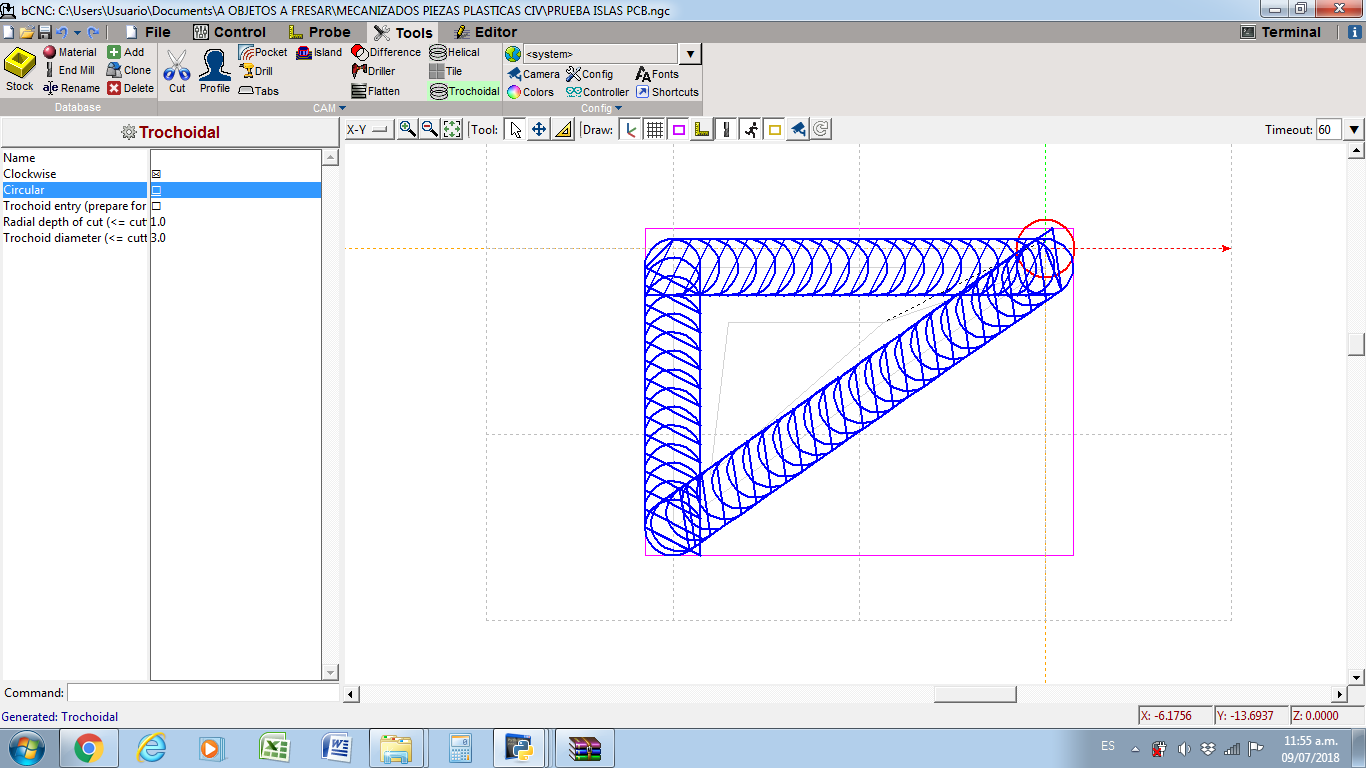Viewport: 1366px width, 768px height.
Task: Open Excel from the taskbar
Action: 274,748
